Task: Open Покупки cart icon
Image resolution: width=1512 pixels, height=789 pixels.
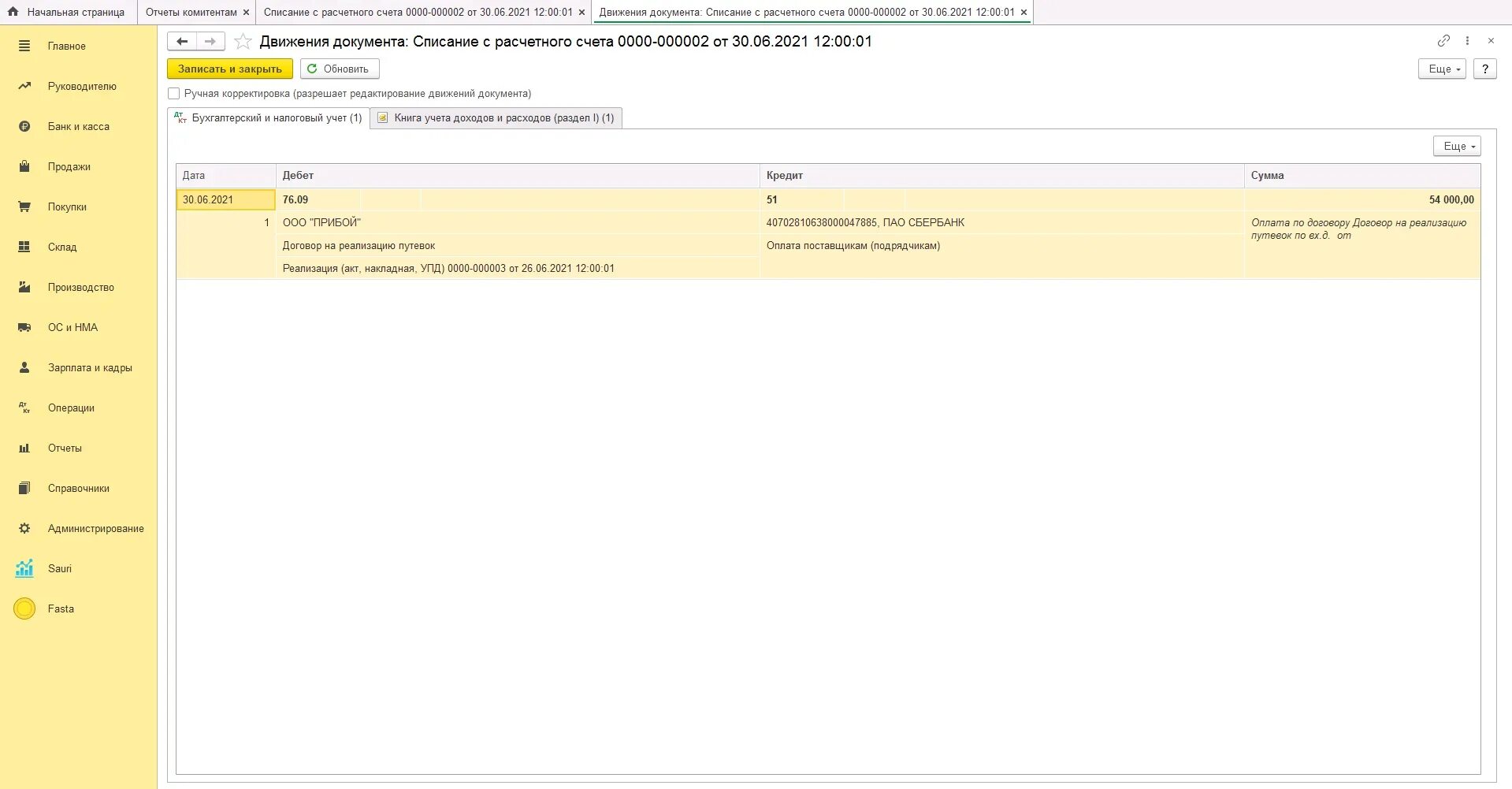Action: (24, 207)
